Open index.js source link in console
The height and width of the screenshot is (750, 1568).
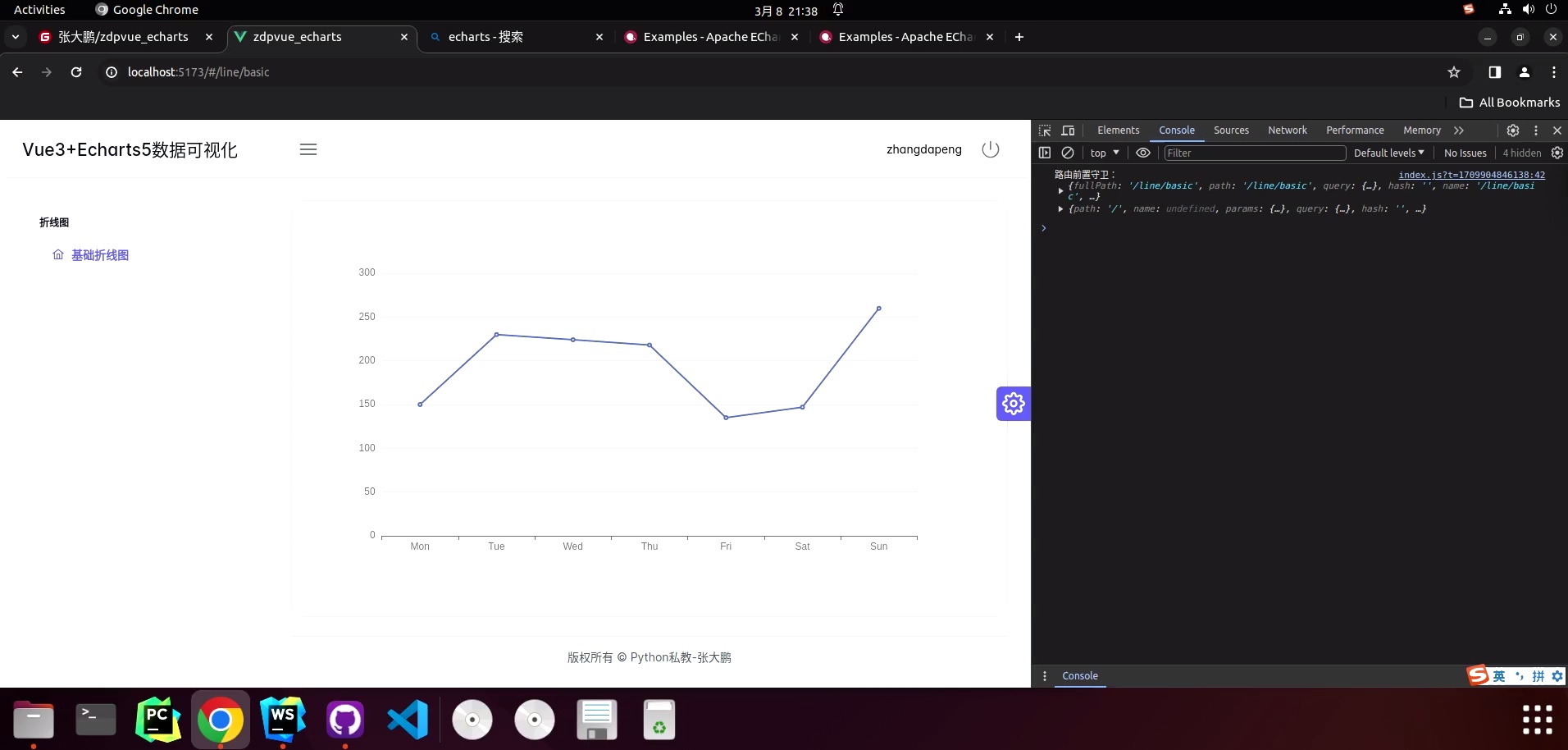tap(1472, 174)
